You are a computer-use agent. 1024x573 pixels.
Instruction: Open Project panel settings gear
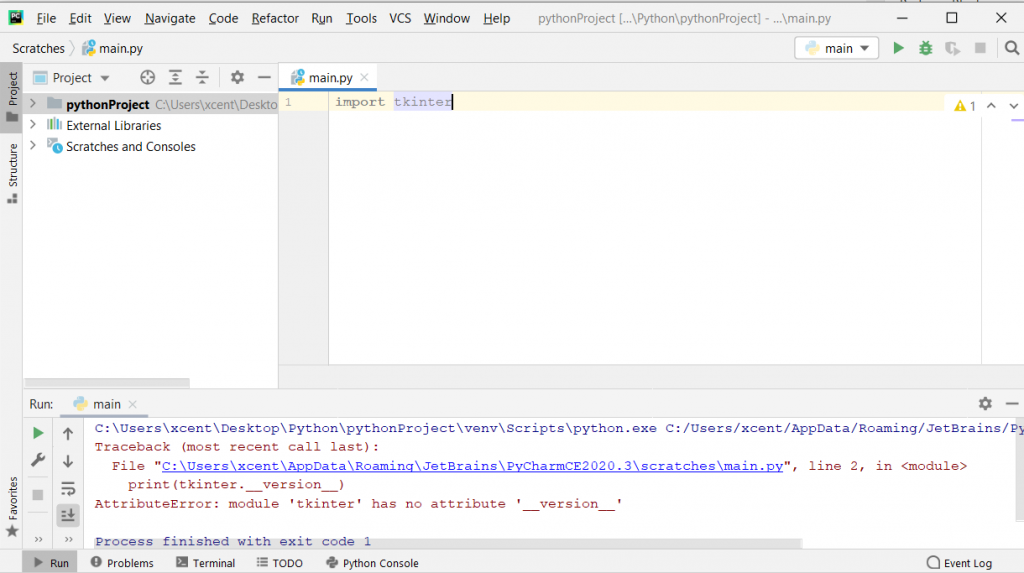click(x=237, y=78)
